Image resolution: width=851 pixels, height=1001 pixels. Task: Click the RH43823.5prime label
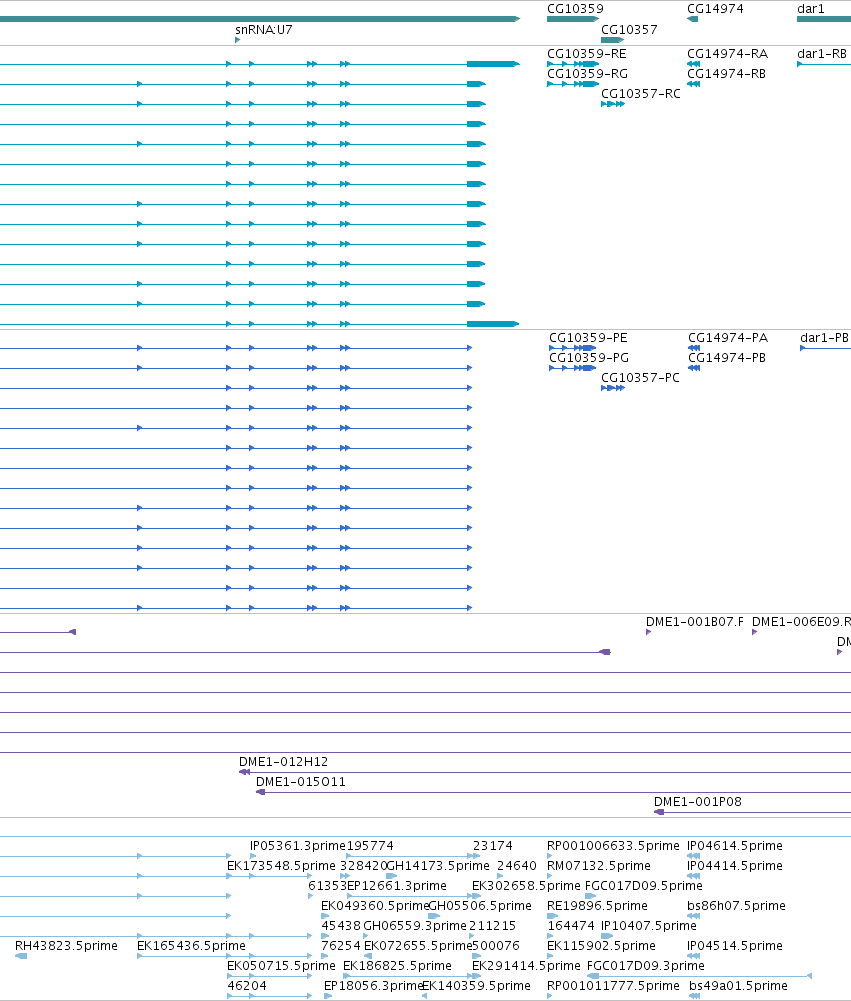tap(66, 946)
